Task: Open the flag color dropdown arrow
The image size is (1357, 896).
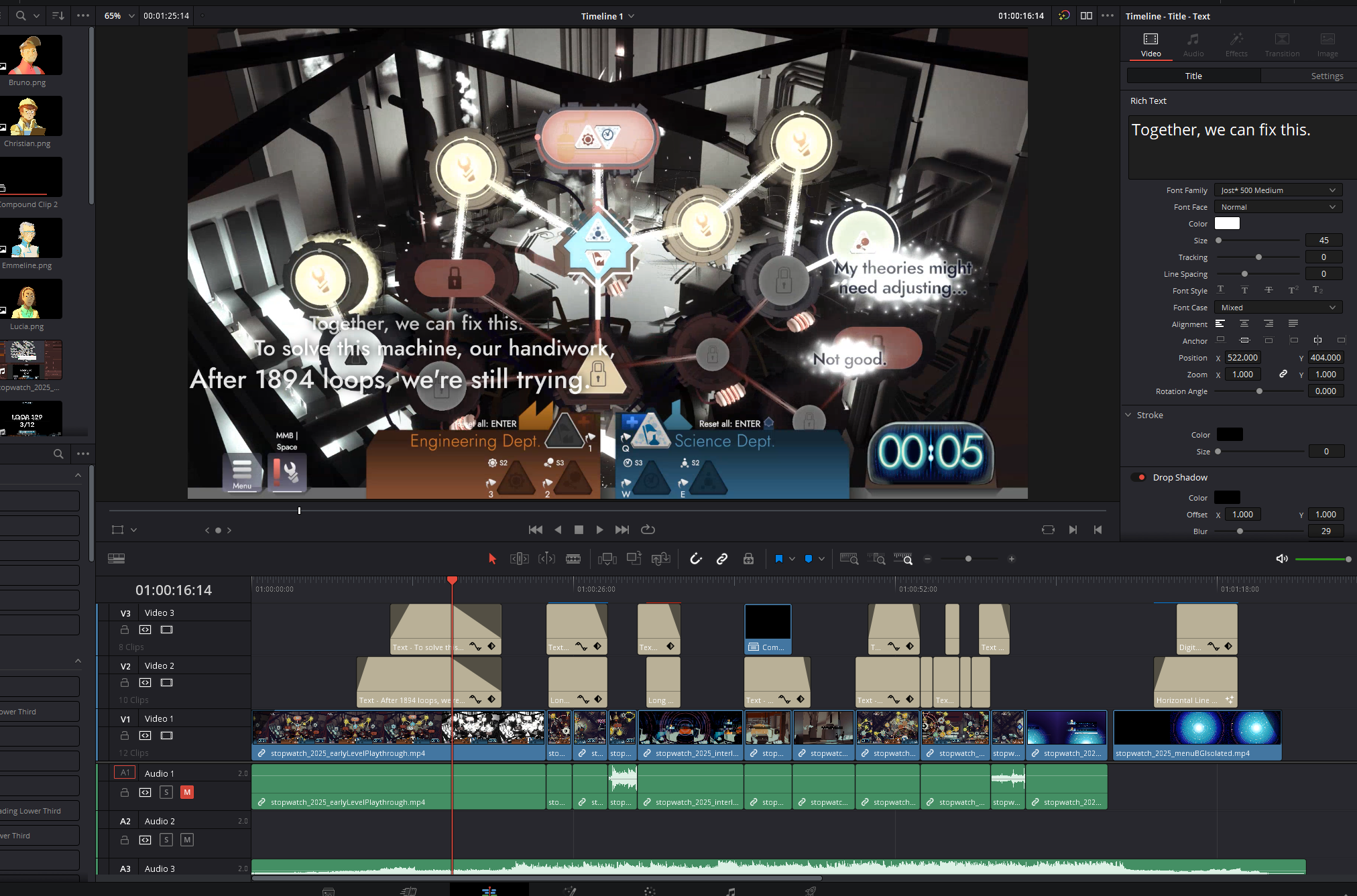Action: pyautogui.click(x=792, y=559)
